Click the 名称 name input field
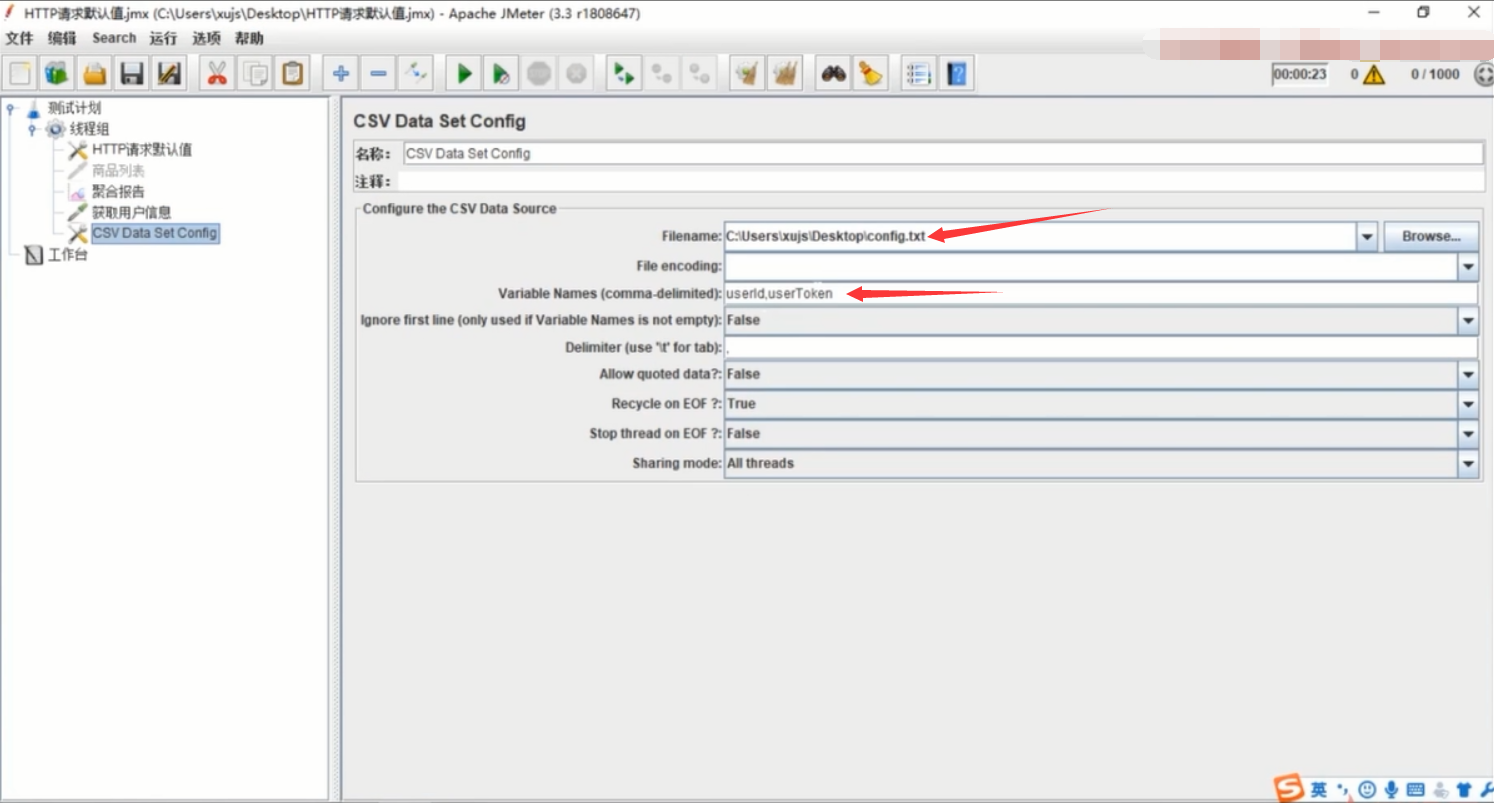Image resolution: width=1494 pixels, height=803 pixels. 943,154
